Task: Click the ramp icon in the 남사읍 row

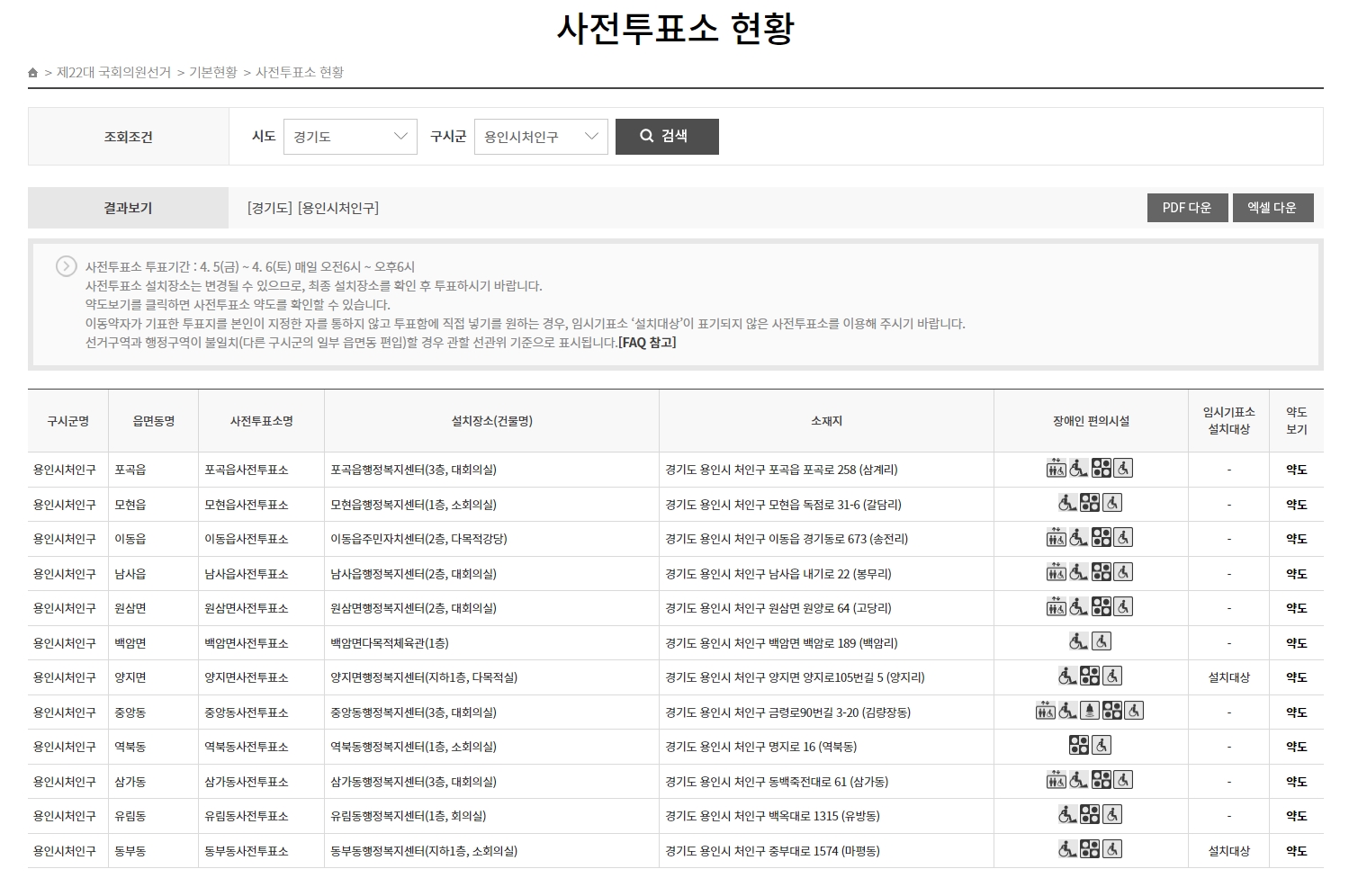Action: [1078, 572]
